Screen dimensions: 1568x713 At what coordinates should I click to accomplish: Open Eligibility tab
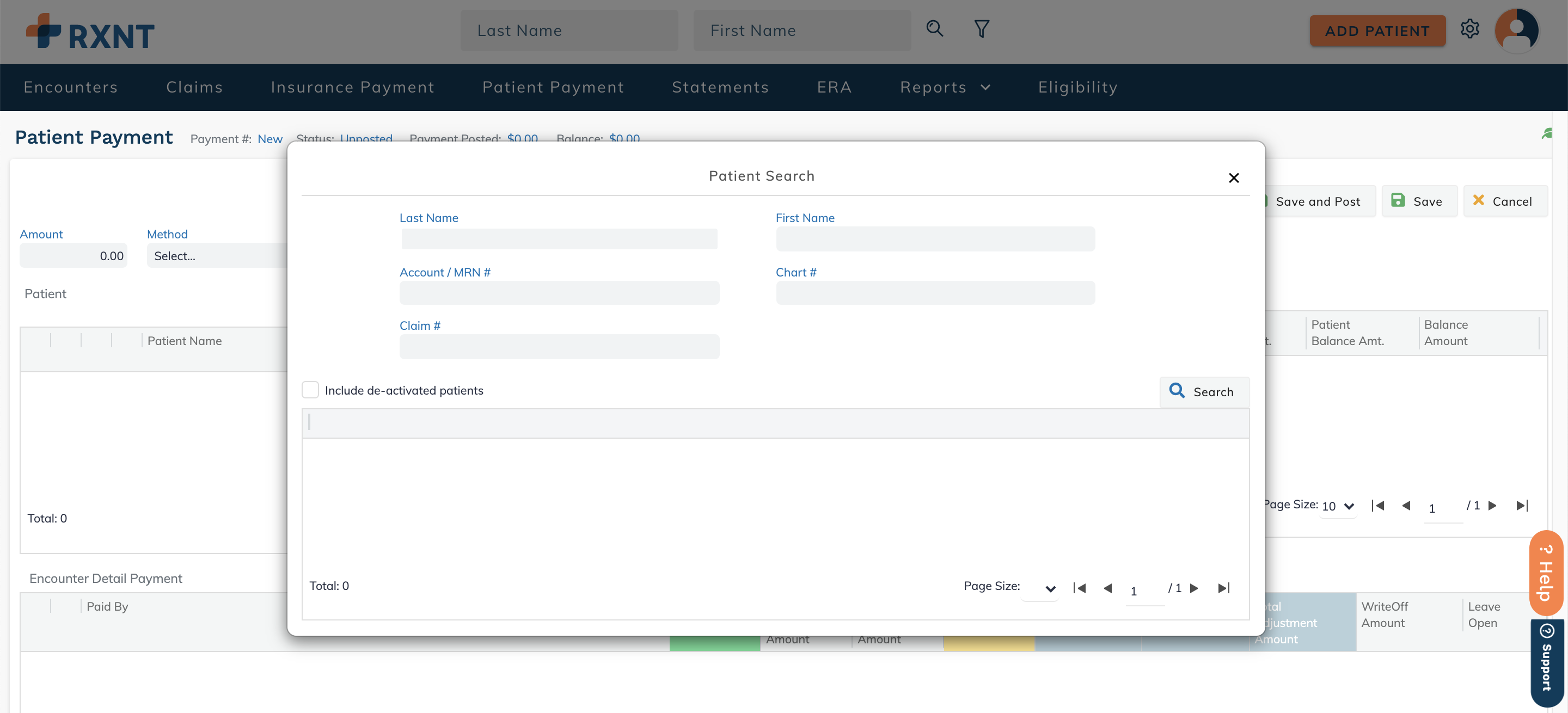tap(1077, 87)
